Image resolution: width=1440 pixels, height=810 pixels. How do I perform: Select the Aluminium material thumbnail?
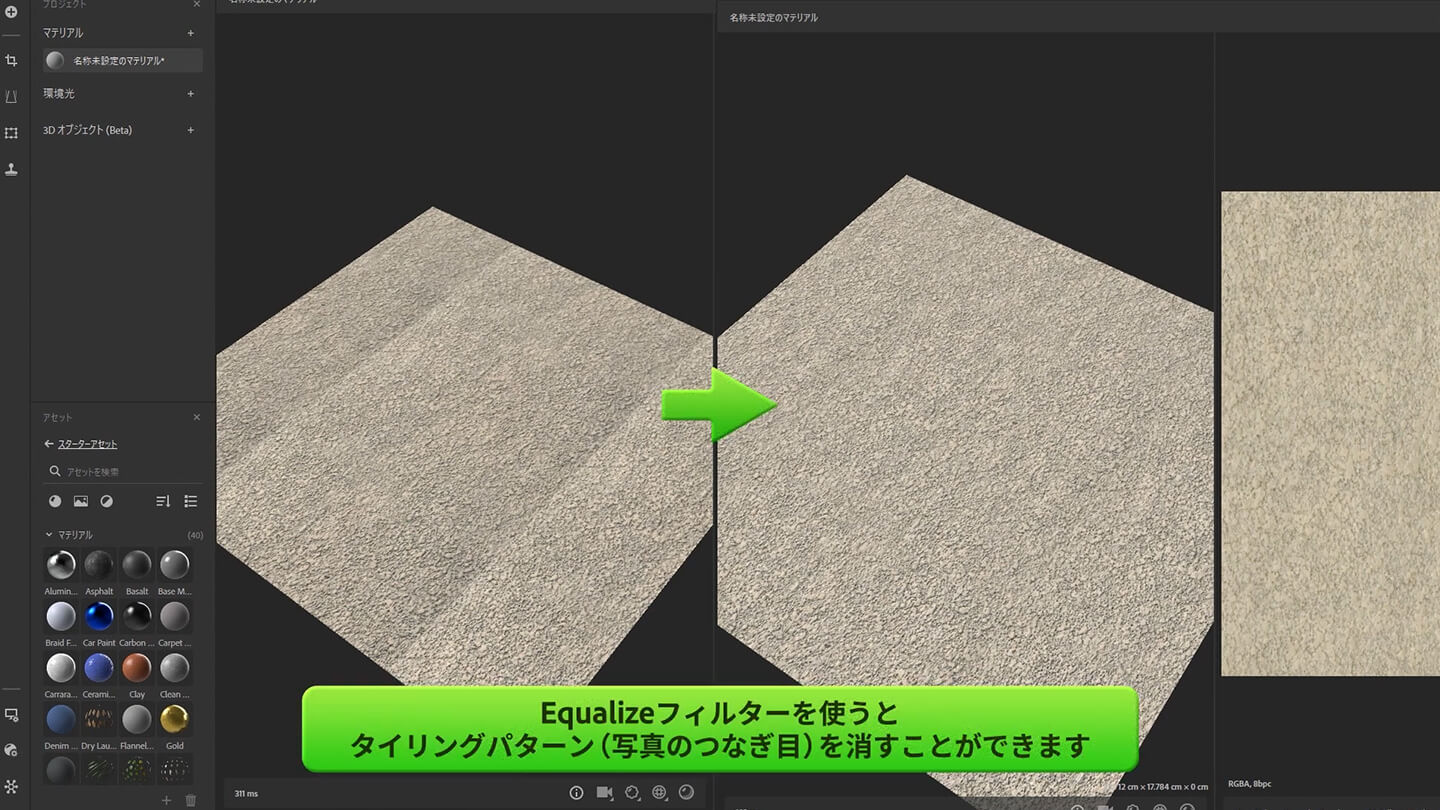coord(61,565)
